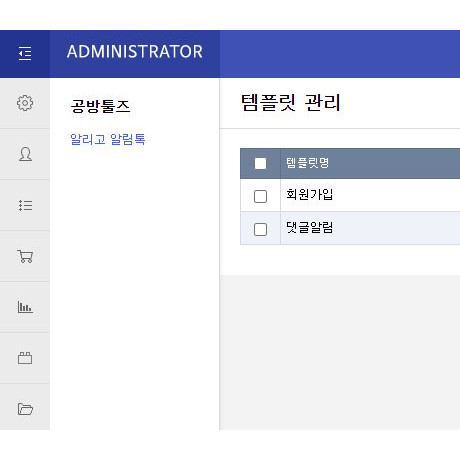Click the ADMINISTRATOR title
Screen dimensions: 460x460
click(135, 52)
